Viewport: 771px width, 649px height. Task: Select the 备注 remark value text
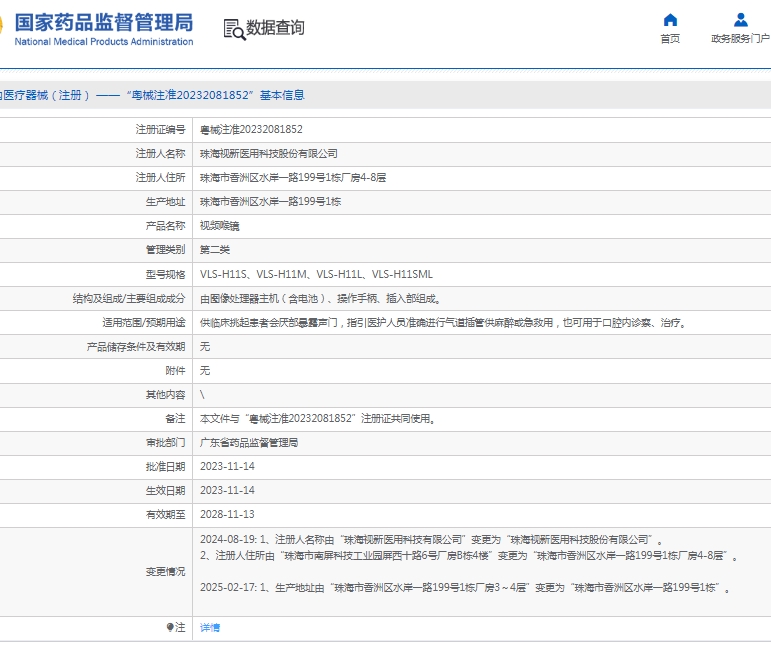coord(317,419)
